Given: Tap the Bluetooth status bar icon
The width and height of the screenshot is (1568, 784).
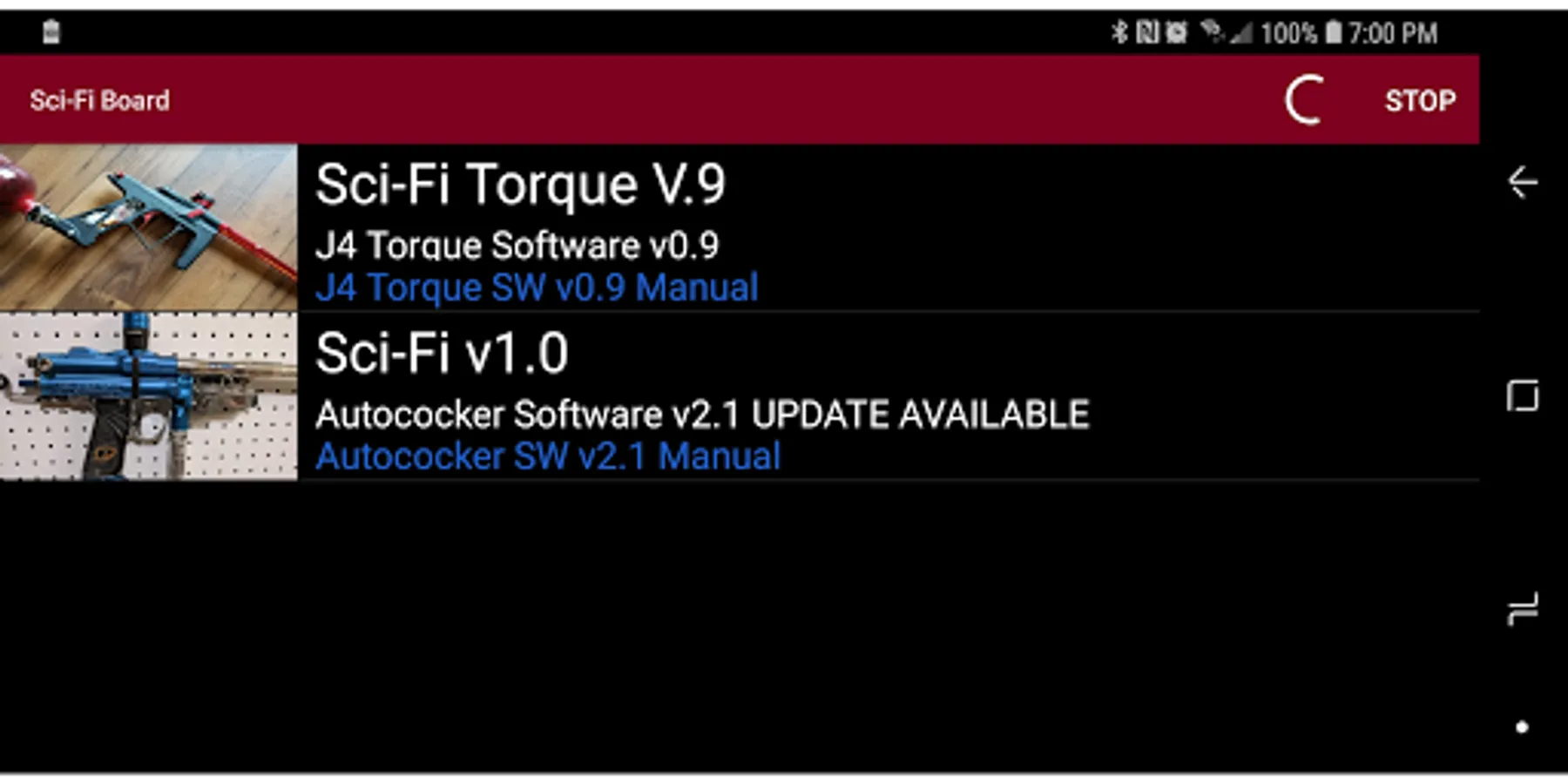Looking at the screenshot, I should [x=1119, y=33].
